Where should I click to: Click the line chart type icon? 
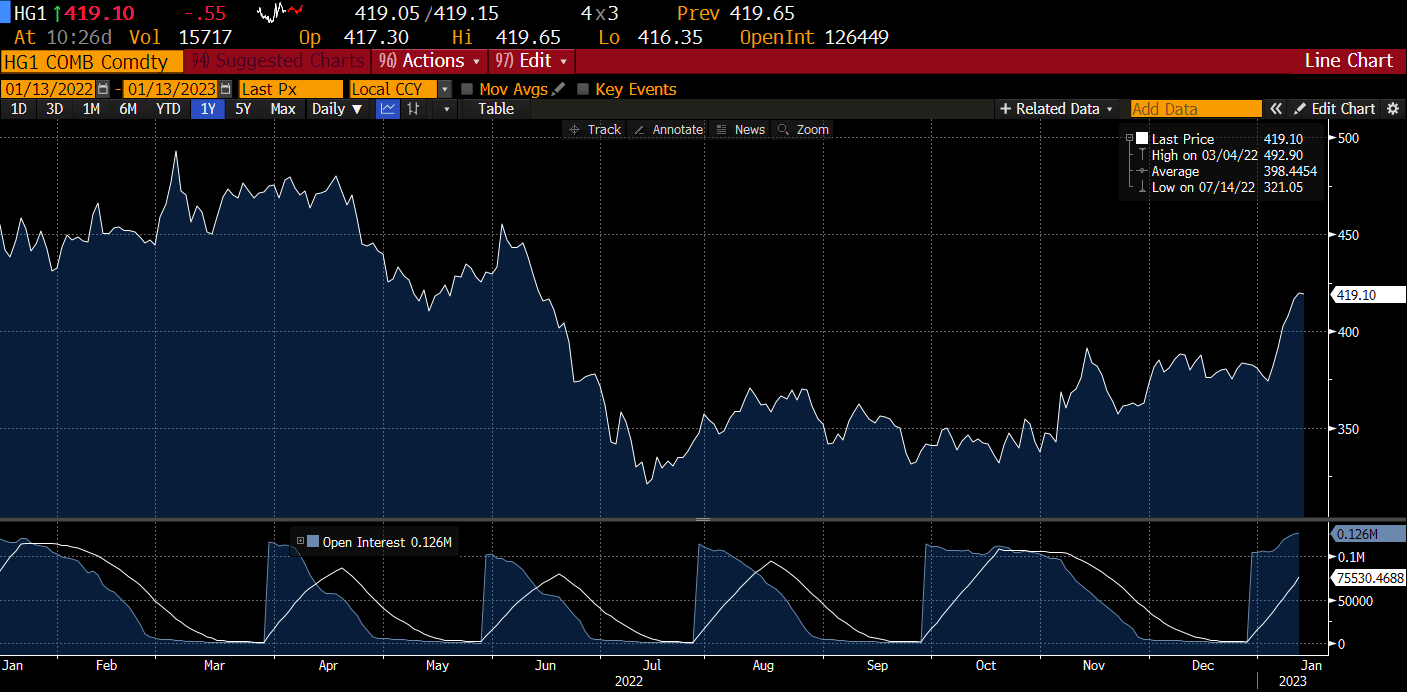point(388,109)
